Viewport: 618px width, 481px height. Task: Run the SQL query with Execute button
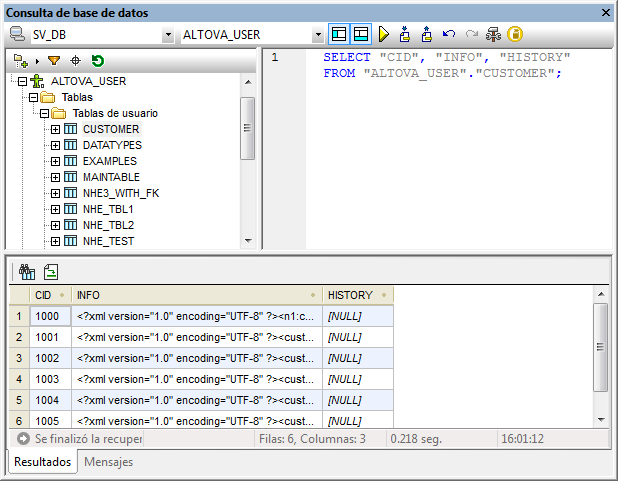pos(384,34)
